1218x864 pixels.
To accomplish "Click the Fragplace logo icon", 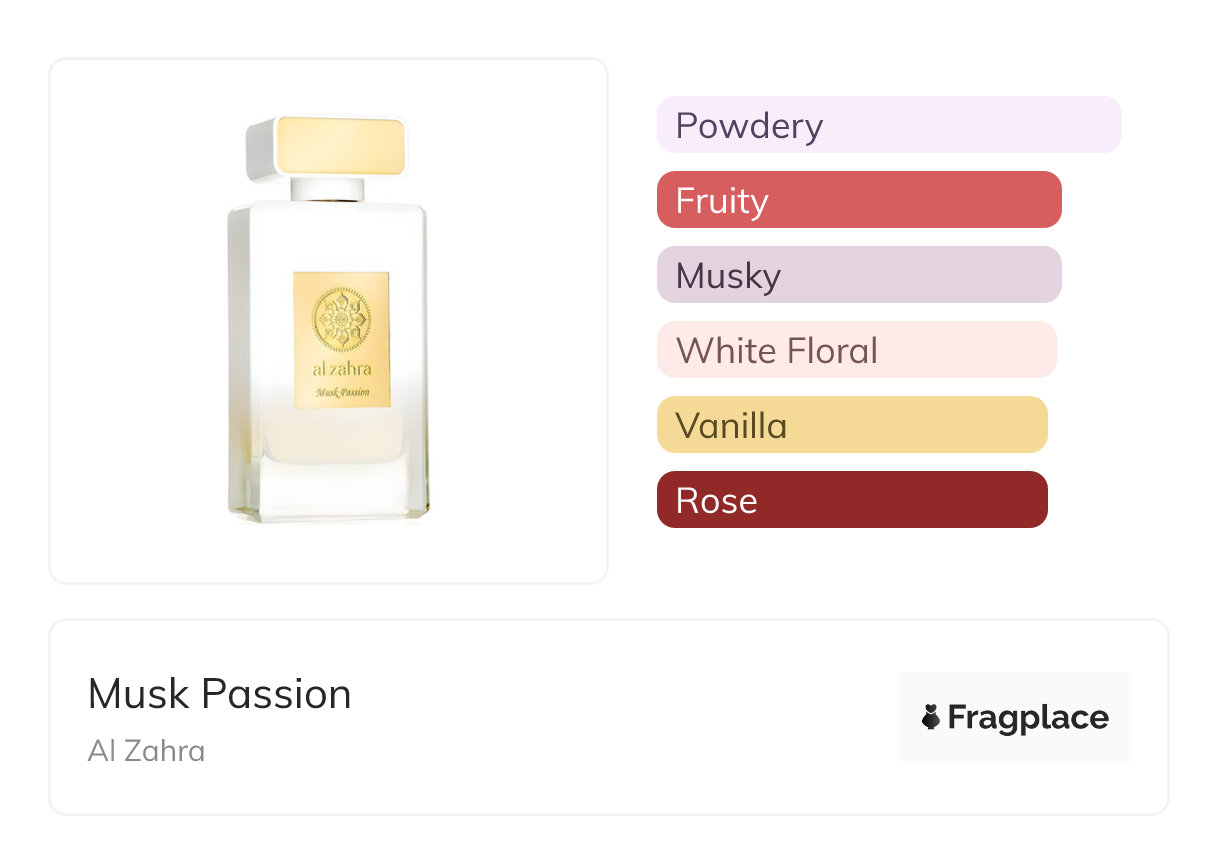I will 931,717.
